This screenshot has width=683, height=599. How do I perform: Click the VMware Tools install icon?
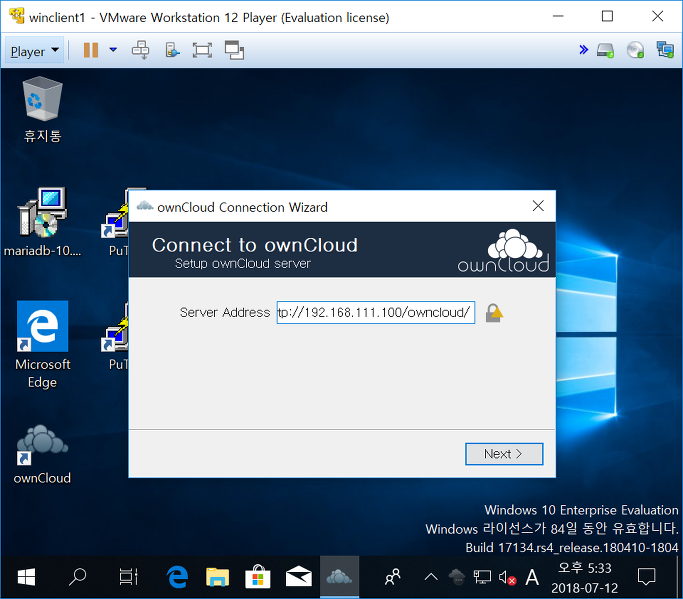[x=172, y=51]
